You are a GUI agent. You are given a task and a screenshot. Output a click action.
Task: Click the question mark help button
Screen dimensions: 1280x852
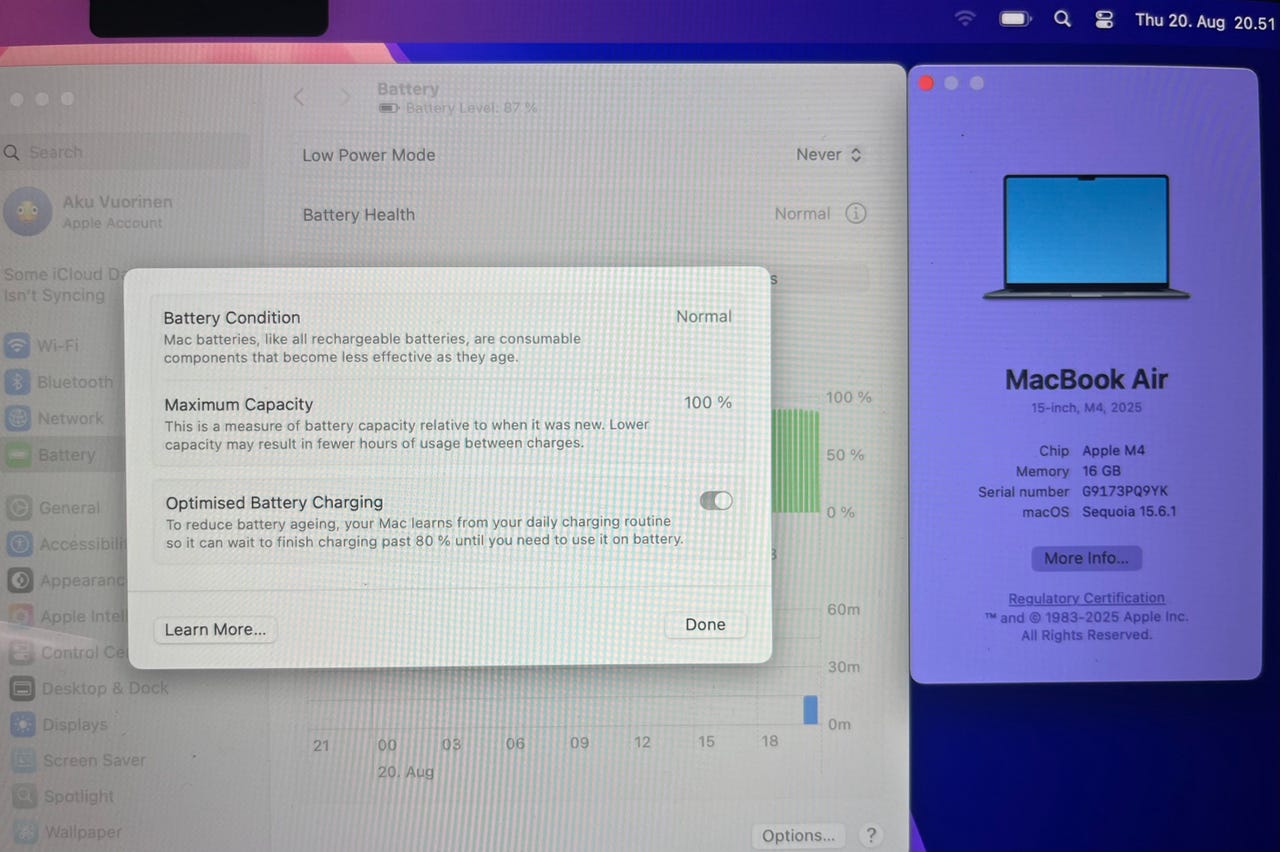871,835
